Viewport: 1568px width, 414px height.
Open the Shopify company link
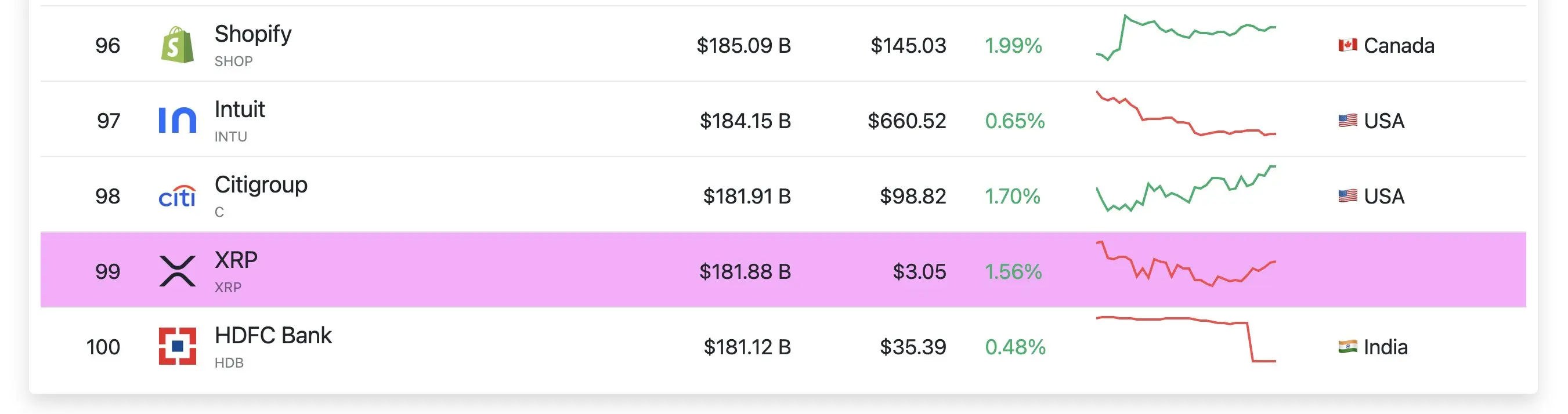pos(252,34)
